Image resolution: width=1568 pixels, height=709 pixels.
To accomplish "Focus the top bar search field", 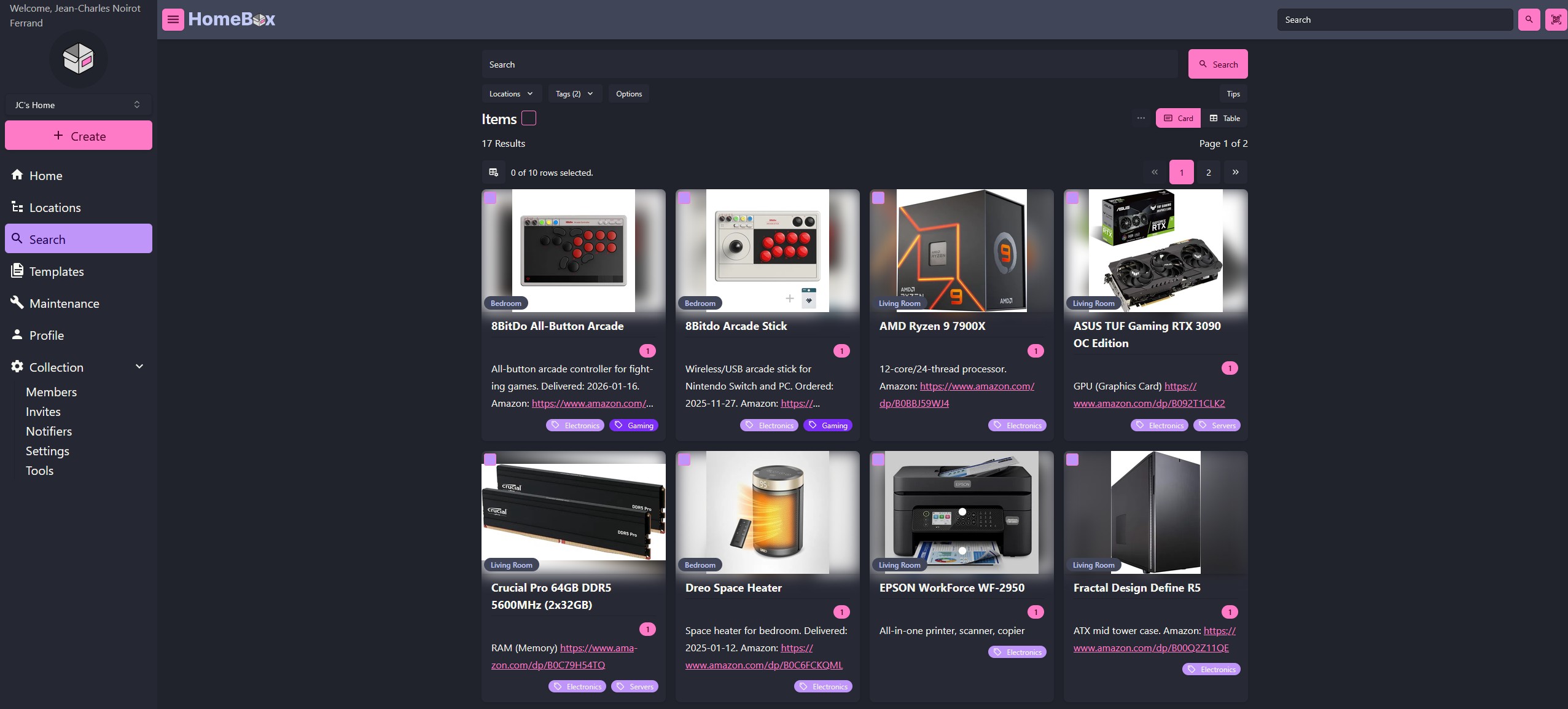I will click(x=1395, y=20).
